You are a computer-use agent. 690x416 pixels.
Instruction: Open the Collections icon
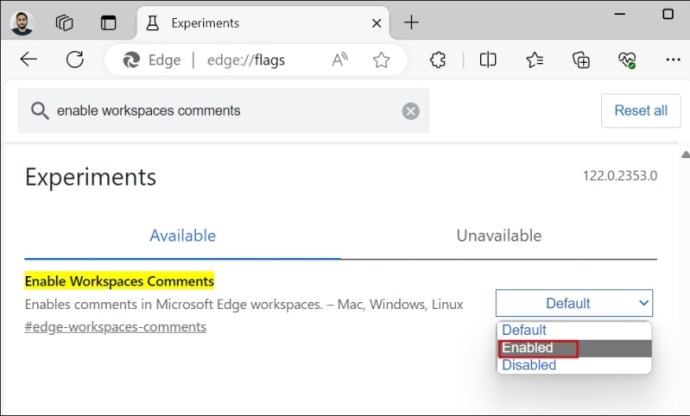pos(581,60)
